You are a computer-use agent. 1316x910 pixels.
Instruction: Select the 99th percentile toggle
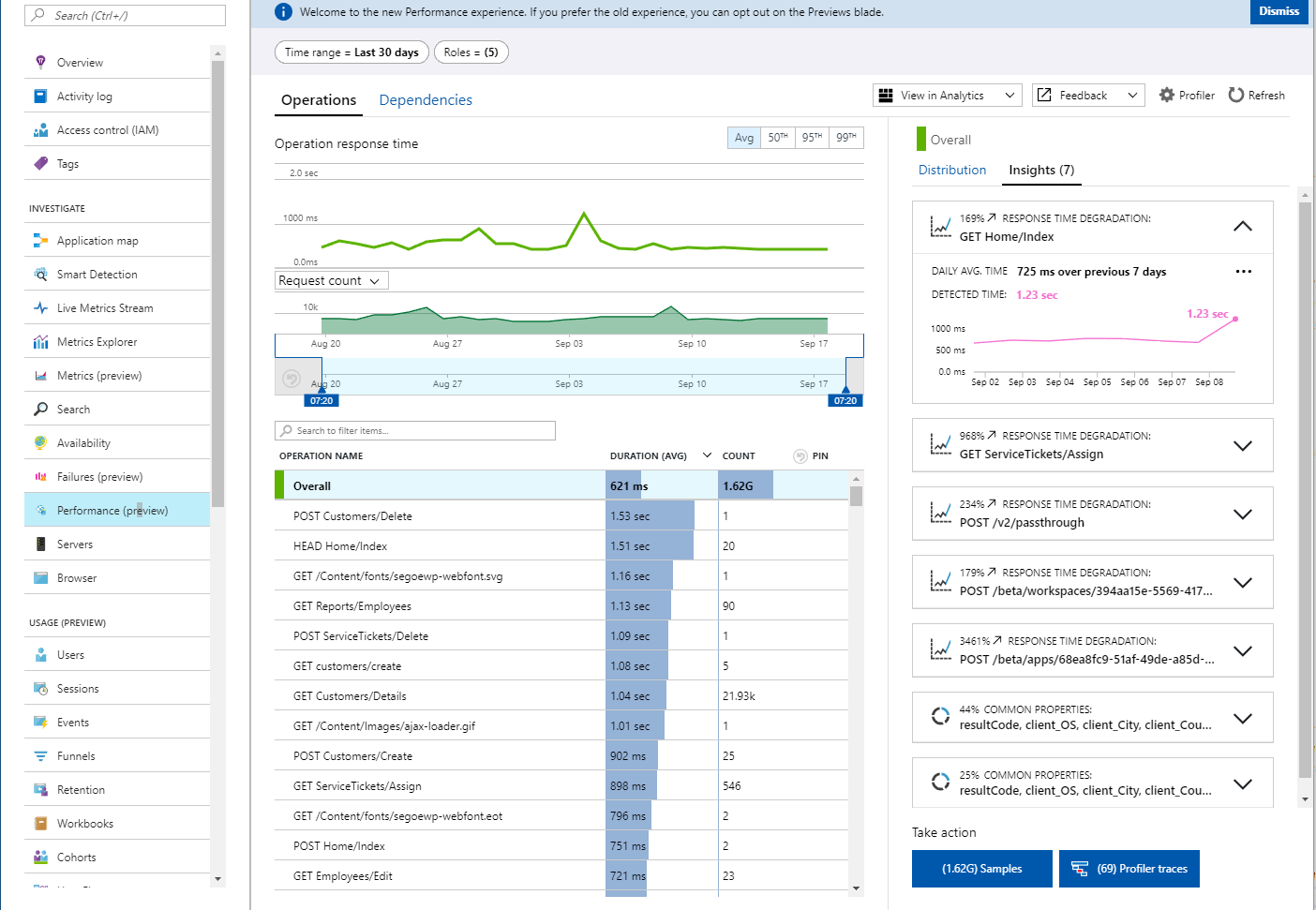tap(846, 138)
